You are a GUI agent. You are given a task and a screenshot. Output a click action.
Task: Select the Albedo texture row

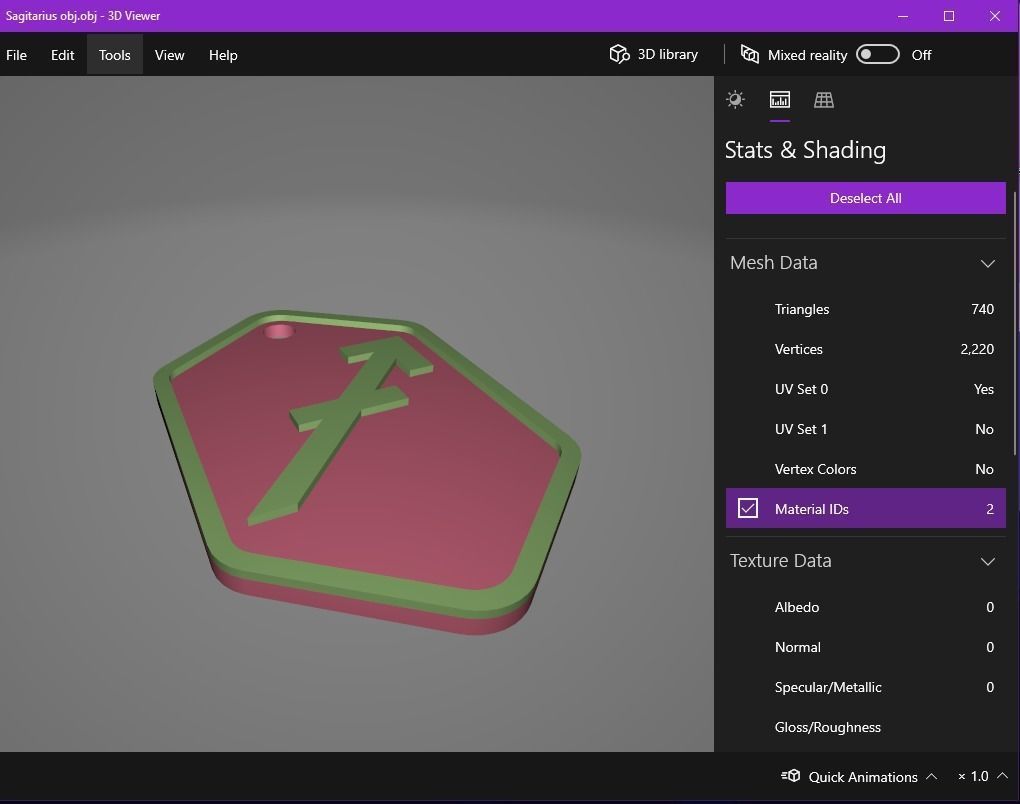[x=865, y=607]
